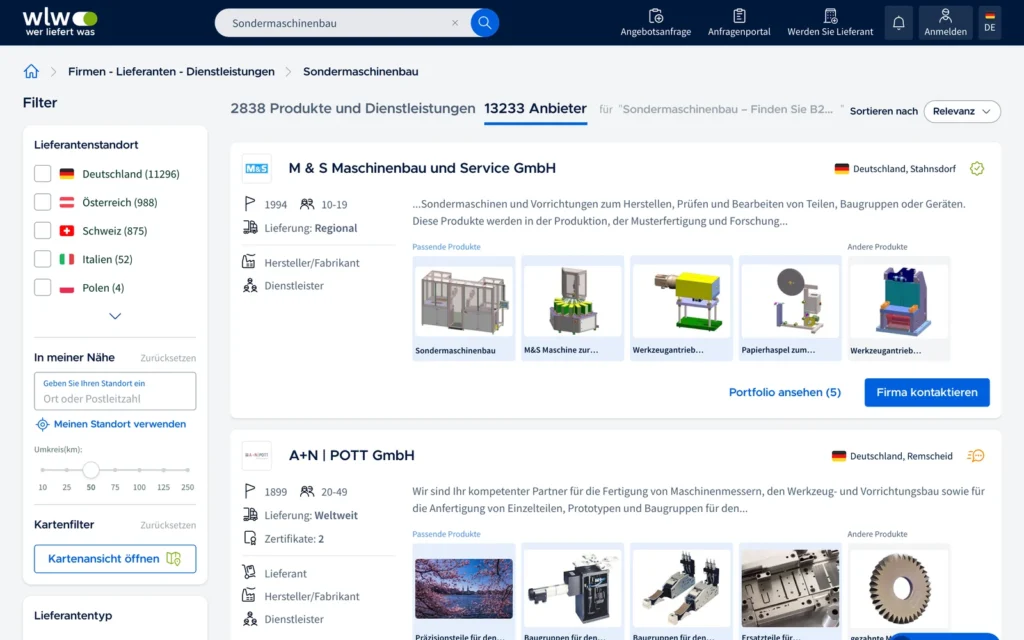Click the Lieferung: Regional text
Image resolution: width=1024 pixels, height=640 pixels.
point(311,228)
